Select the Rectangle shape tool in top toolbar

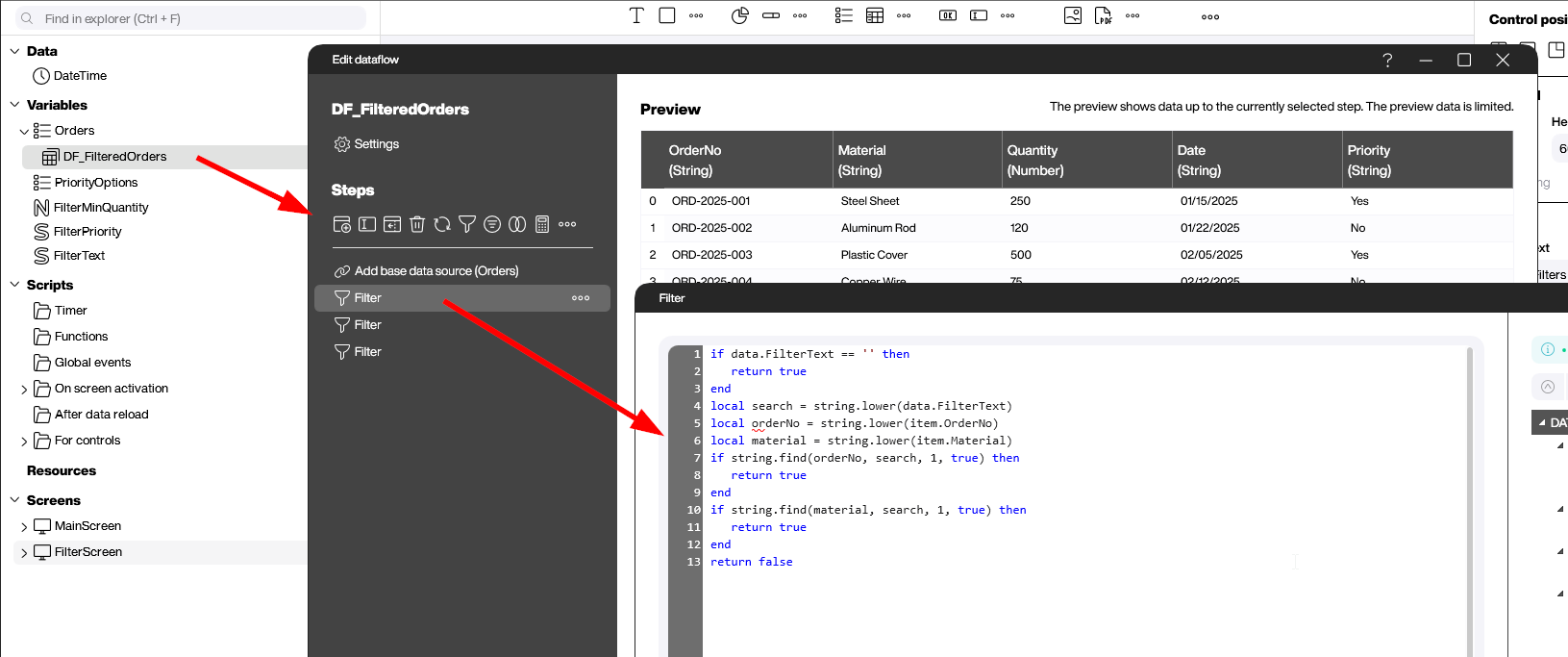pos(667,15)
